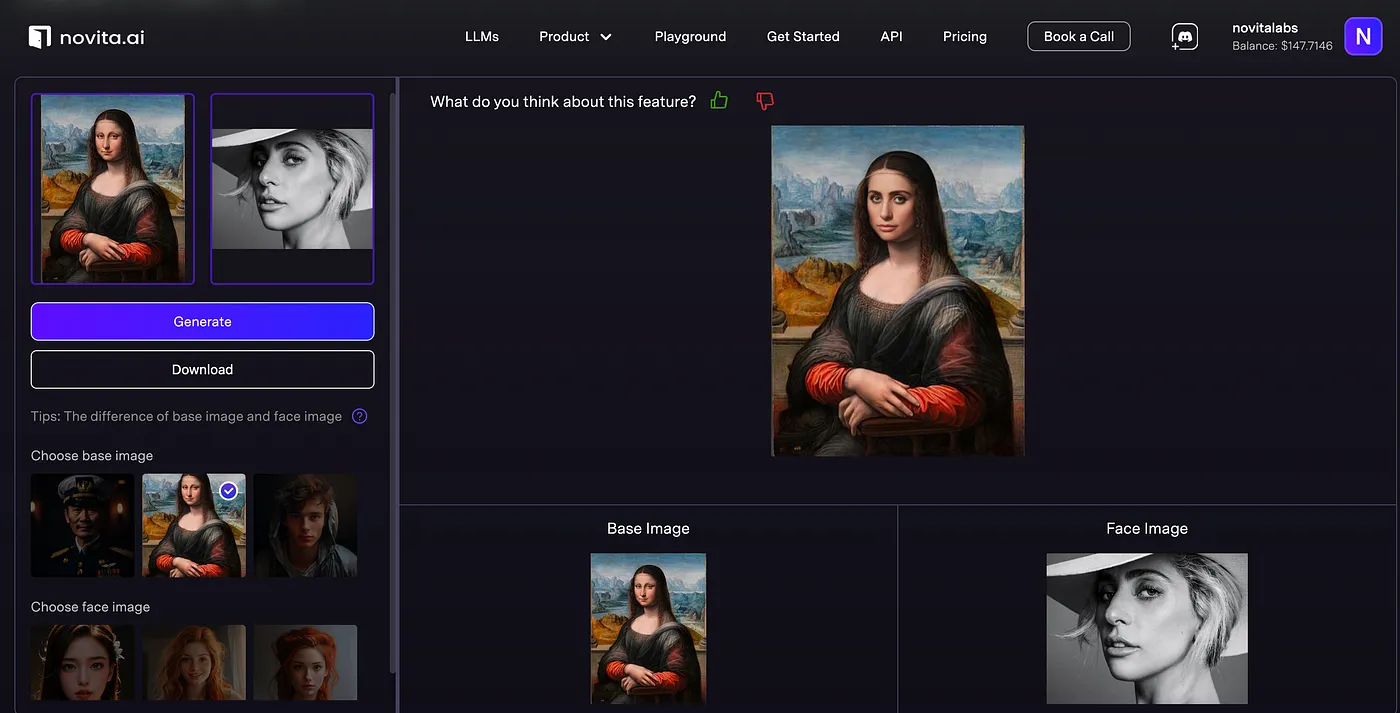Open the Get Started page
The image size is (1400, 713).
coord(803,36)
